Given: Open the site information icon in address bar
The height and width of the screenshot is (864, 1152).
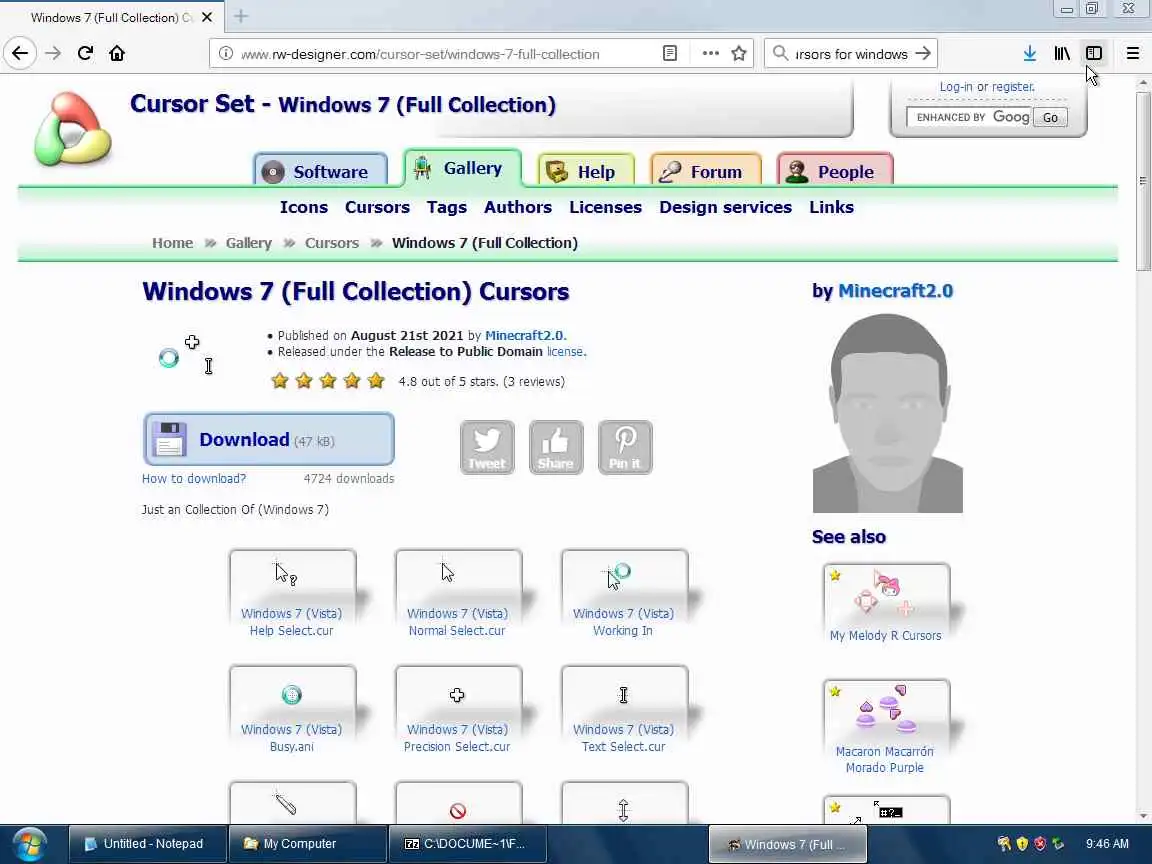Looking at the screenshot, I should (226, 54).
